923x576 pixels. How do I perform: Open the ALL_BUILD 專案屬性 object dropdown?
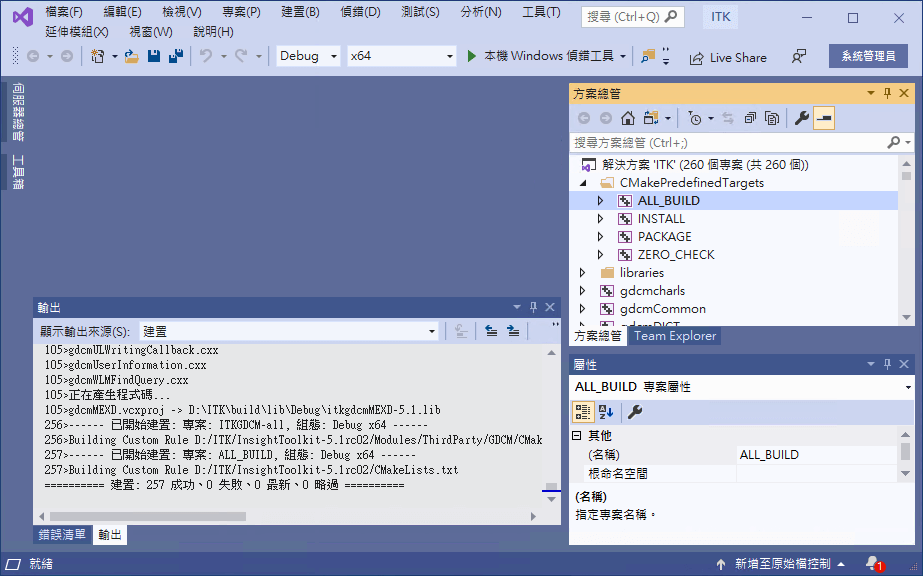coord(908,387)
